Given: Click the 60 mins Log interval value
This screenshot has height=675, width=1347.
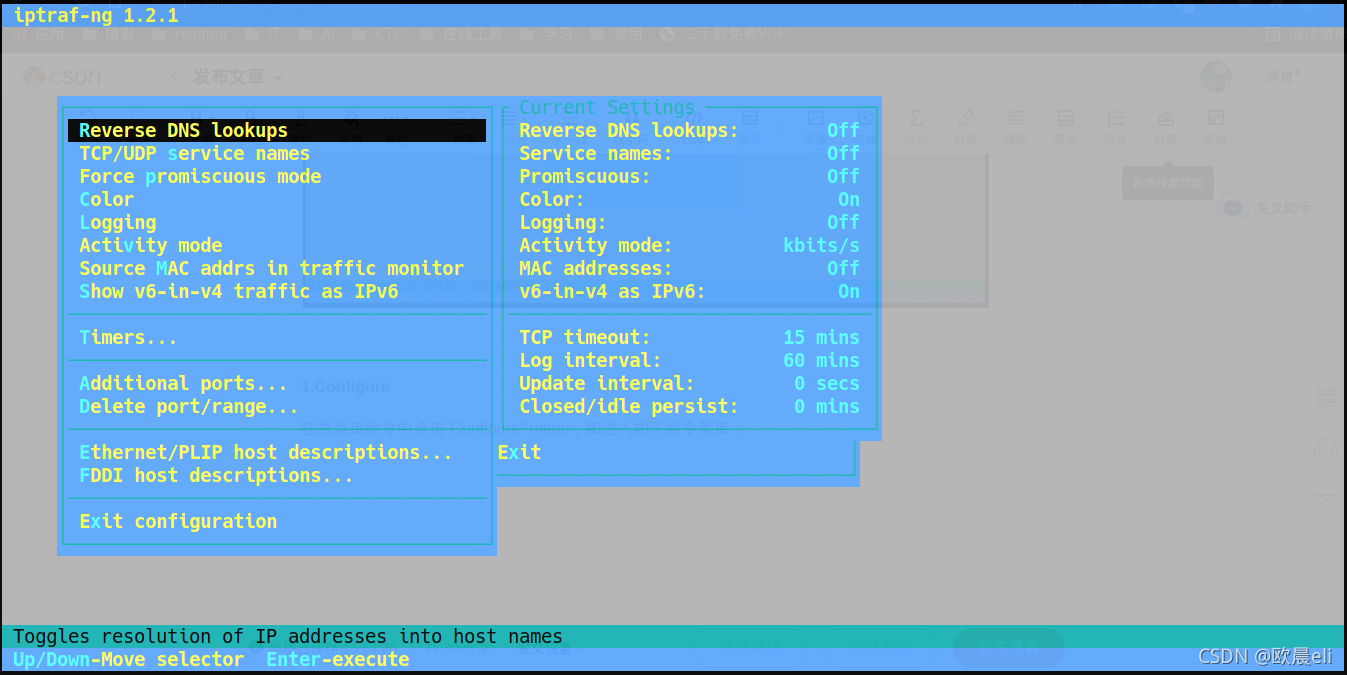Looking at the screenshot, I should [x=821, y=360].
